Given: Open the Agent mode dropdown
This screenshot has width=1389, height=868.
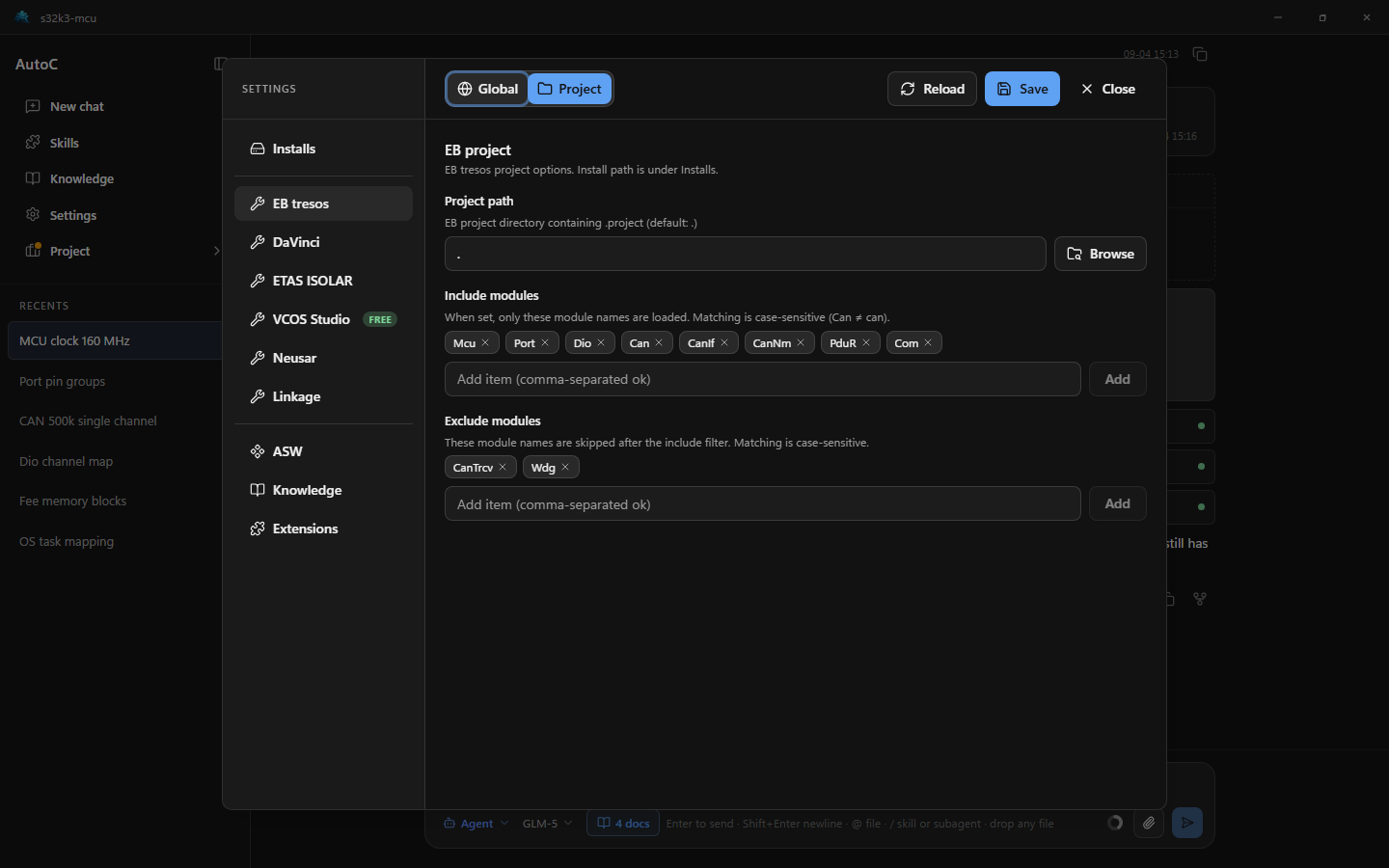Looking at the screenshot, I should pos(477,823).
